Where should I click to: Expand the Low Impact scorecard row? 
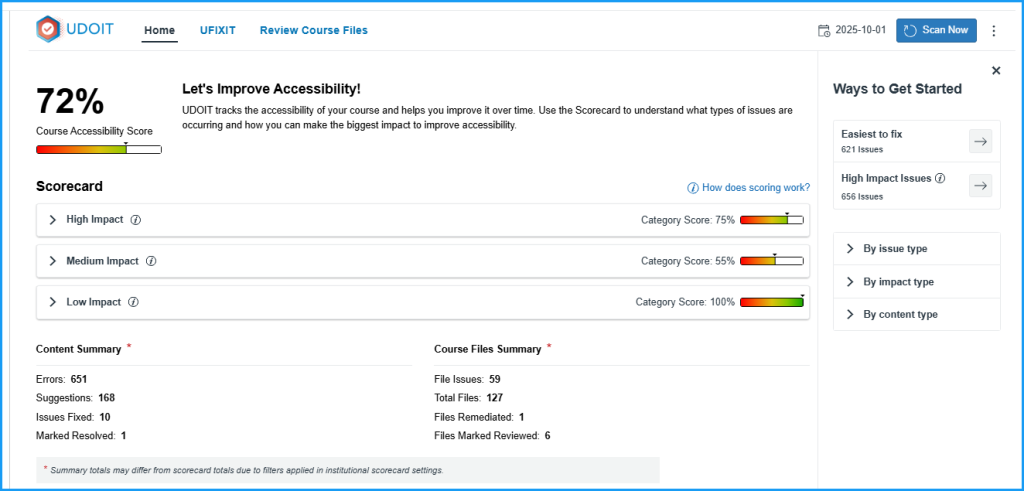click(53, 302)
